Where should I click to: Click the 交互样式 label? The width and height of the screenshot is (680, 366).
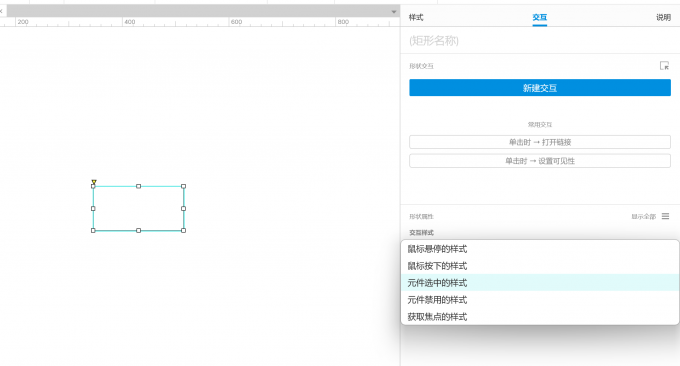(x=421, y=232)
